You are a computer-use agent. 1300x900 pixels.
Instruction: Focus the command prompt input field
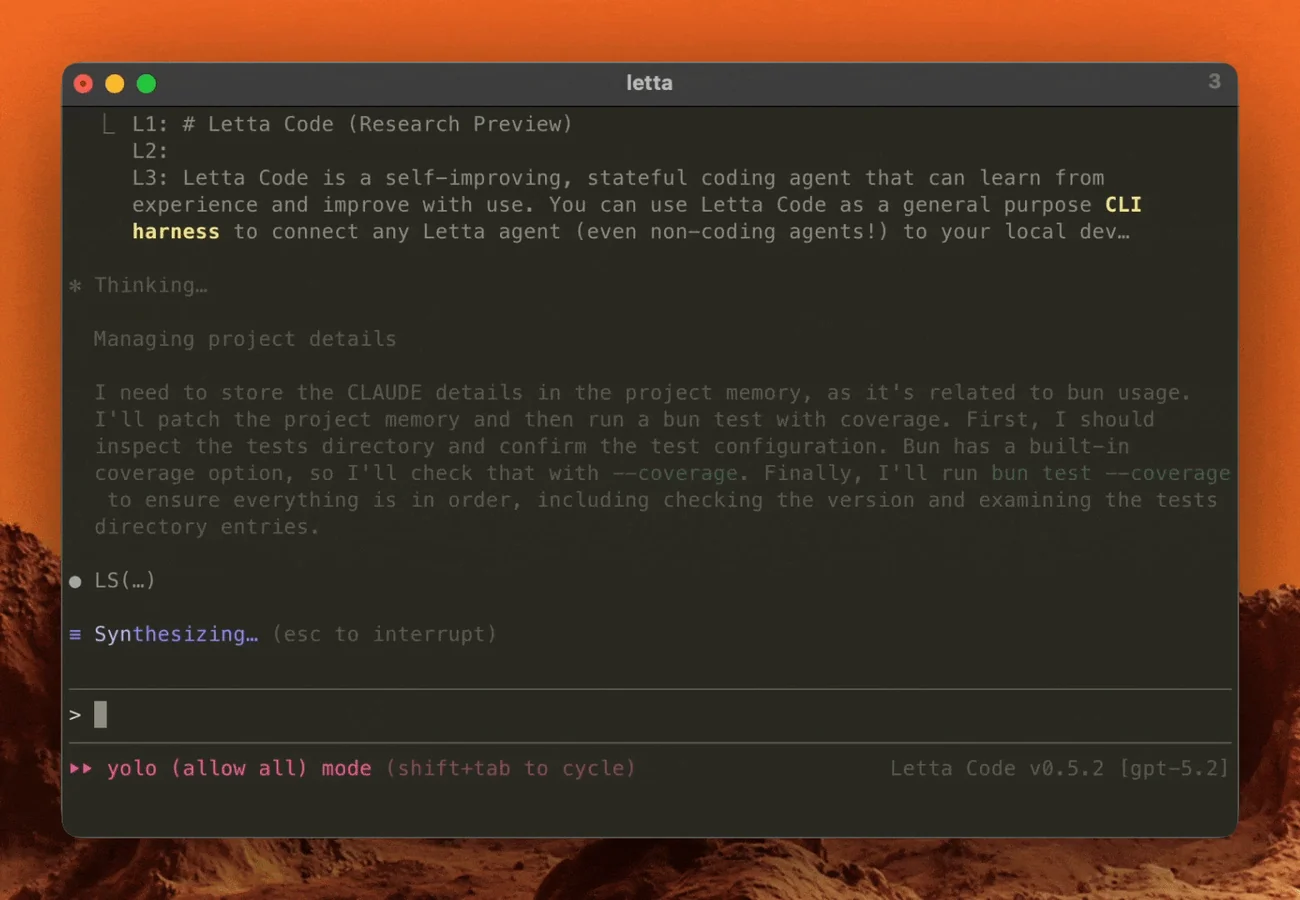click(x=650, y=715)
